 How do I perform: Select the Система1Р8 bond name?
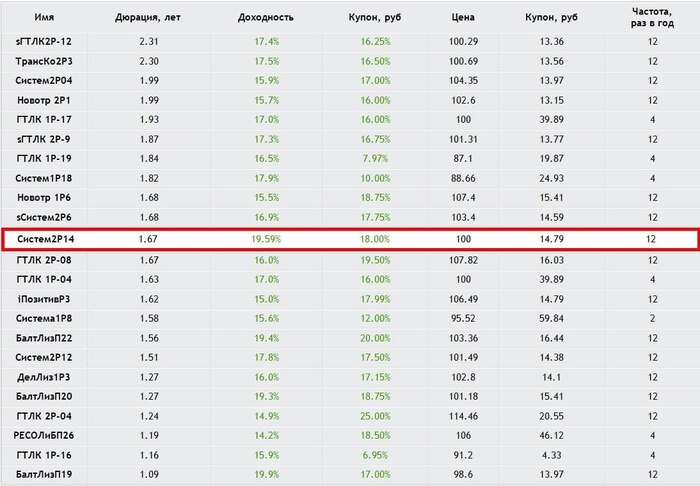tap(44, 319)
